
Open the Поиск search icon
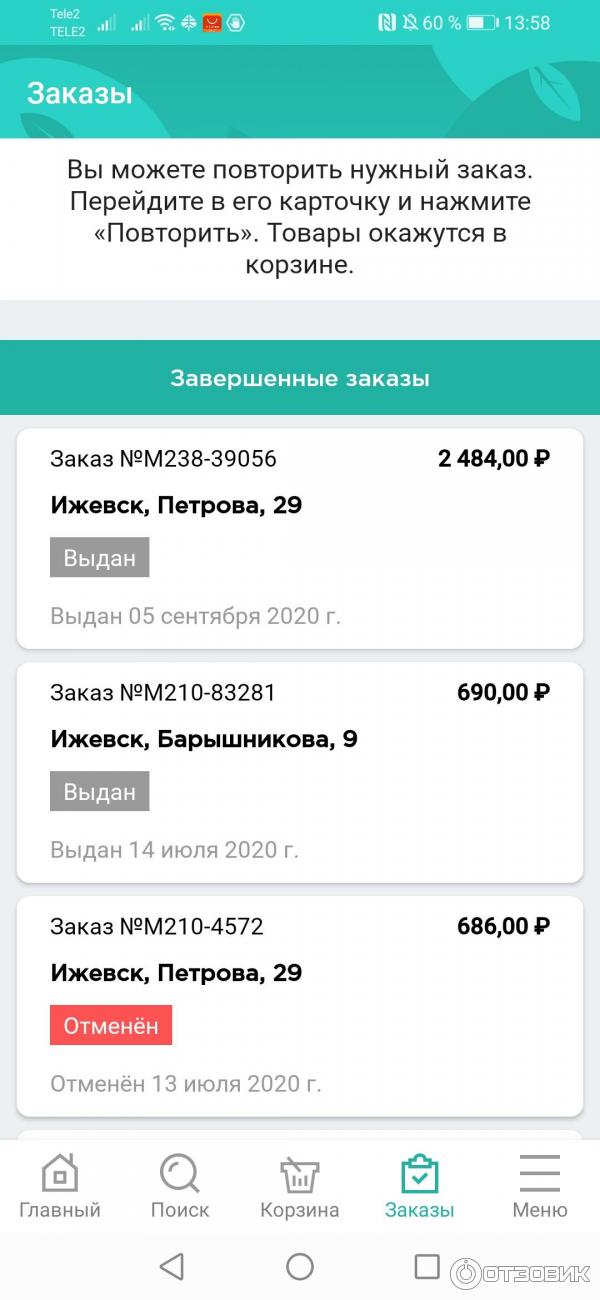click(x=180, y=1173)
